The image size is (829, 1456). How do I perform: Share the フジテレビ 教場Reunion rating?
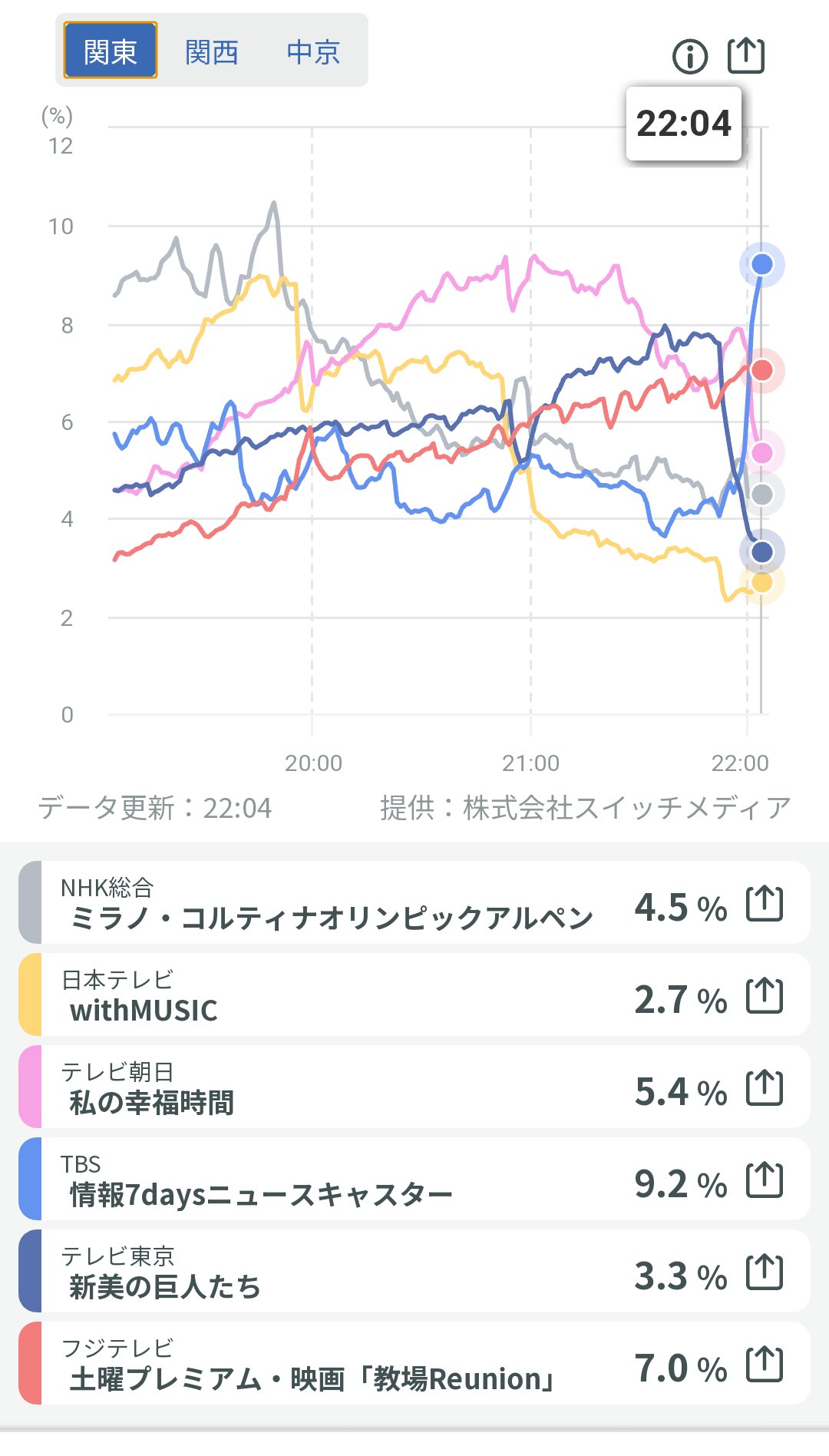click(x=765, y=1364)
